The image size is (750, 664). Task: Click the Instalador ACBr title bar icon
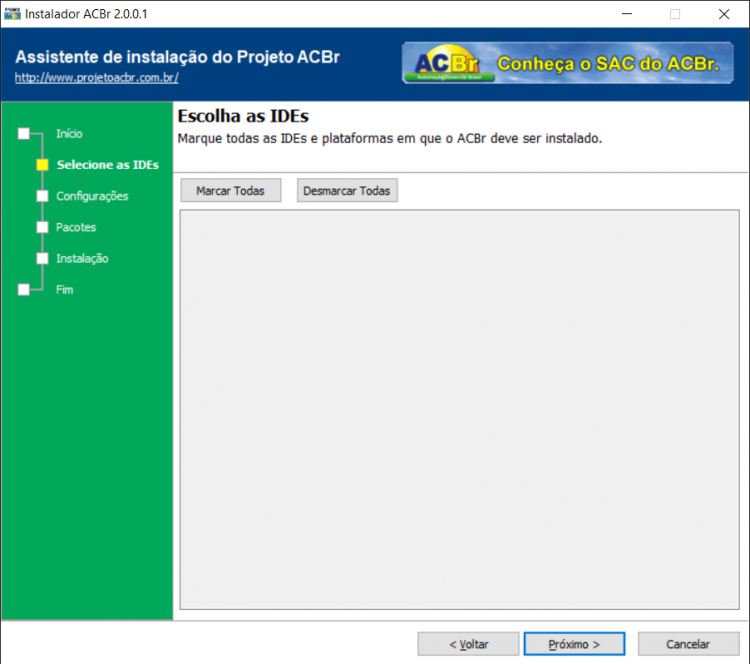point(12,14)
